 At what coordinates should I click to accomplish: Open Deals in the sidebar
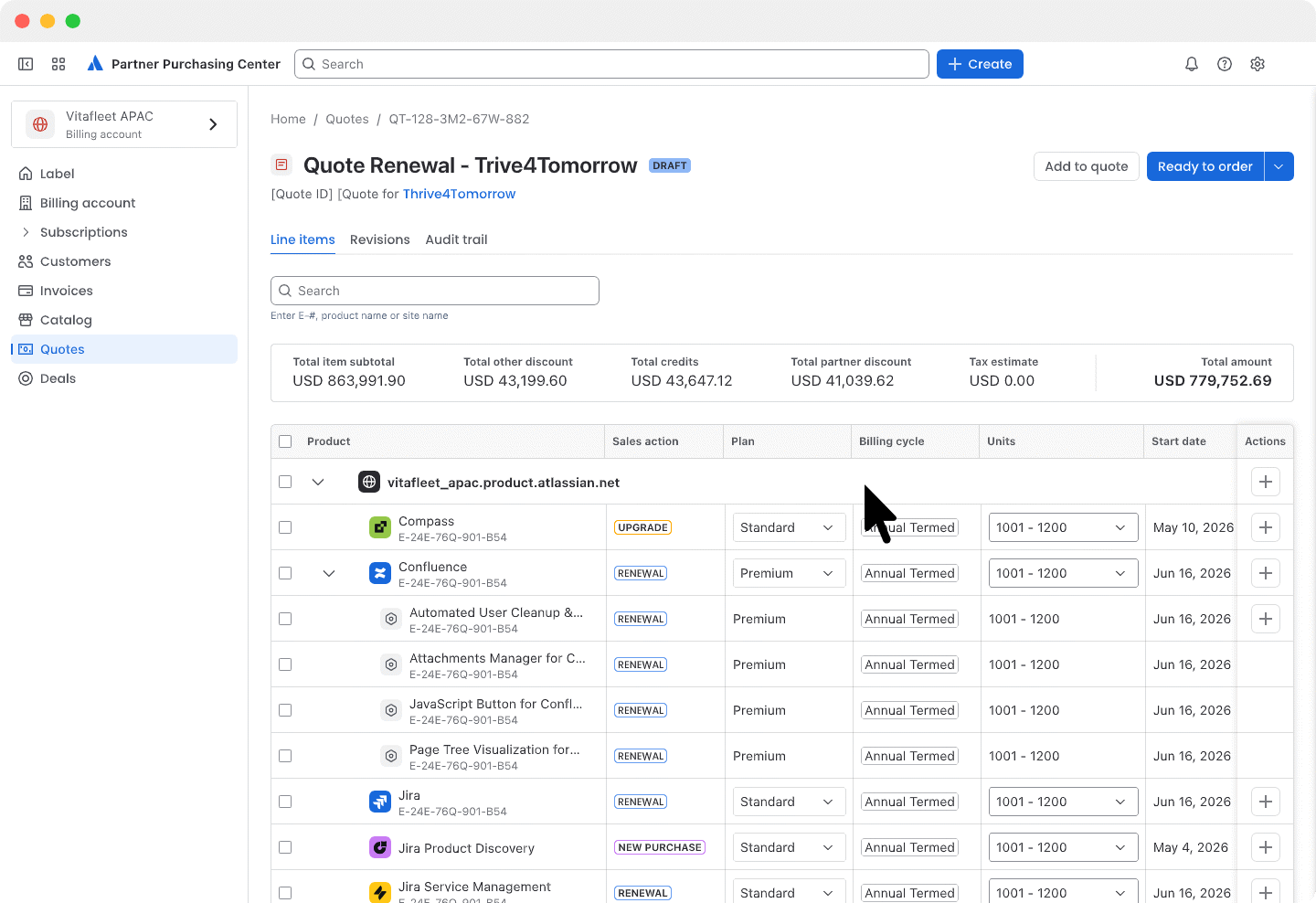pyautogui.click(x=124, y=378)
